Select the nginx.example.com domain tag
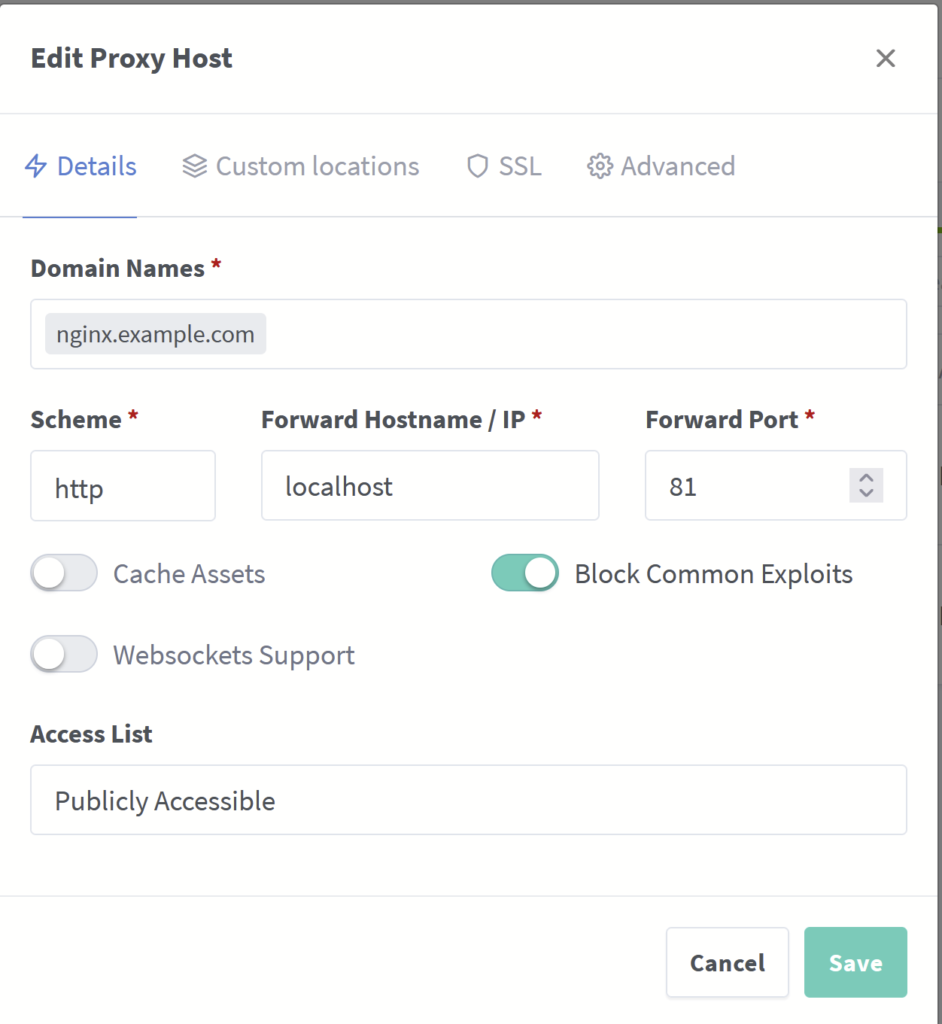The height and width of the screenshot is (1024, 942). tap(155, 334)
